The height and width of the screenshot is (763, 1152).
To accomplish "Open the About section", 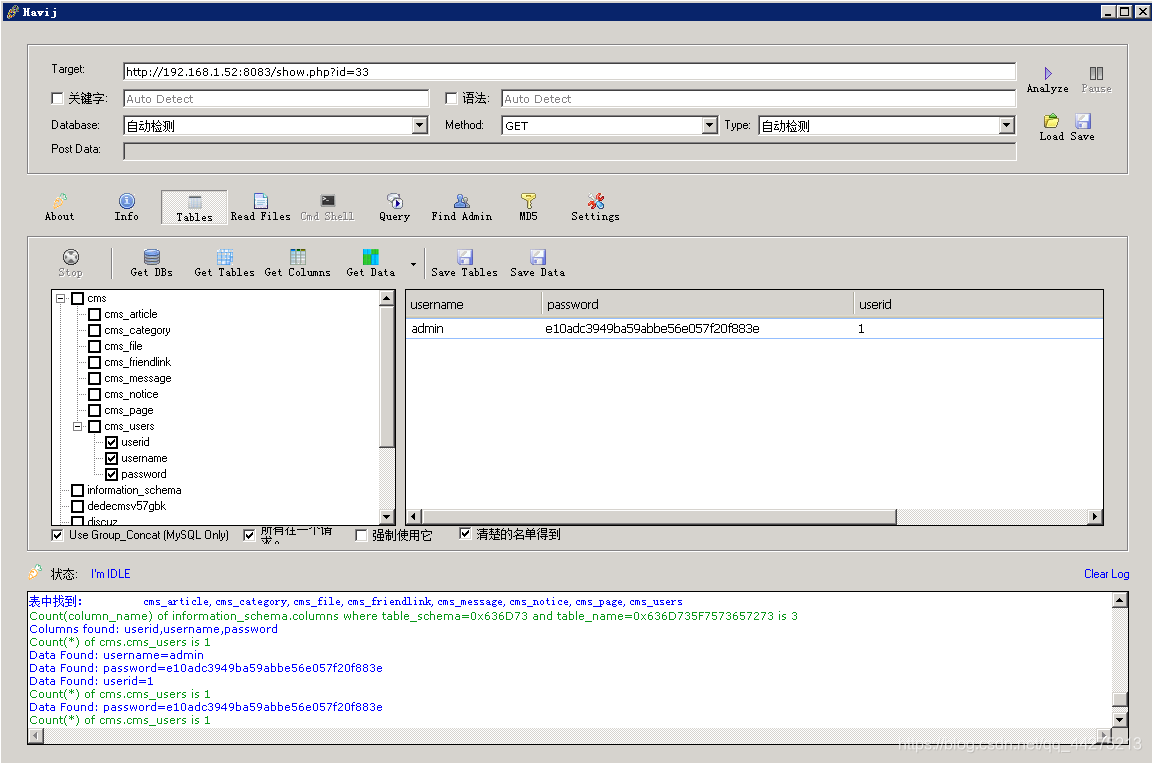I will pos(60,207).
